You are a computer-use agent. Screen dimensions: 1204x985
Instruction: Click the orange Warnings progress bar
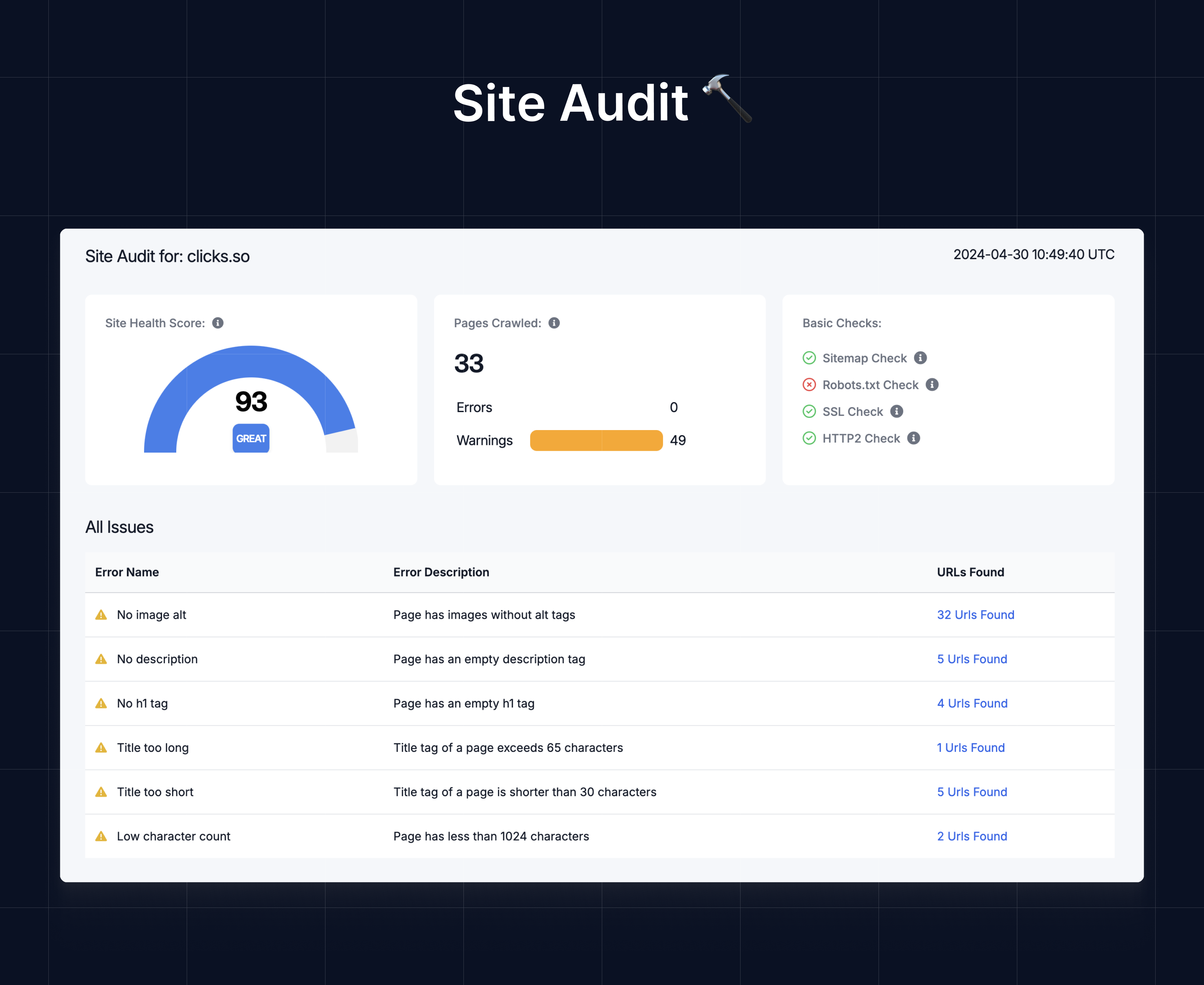(x=596, y=440)
